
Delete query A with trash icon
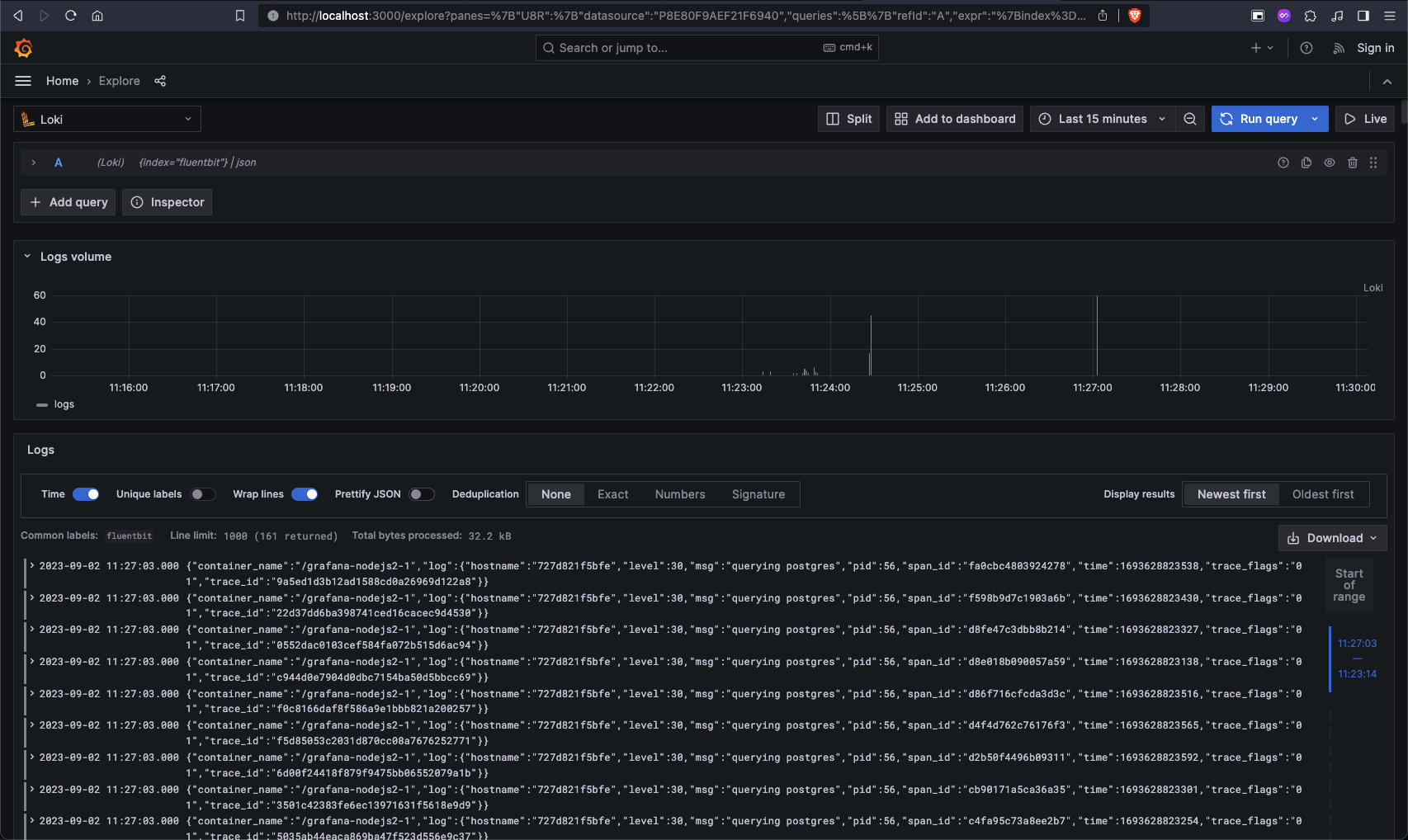[x=1353, y=163]
